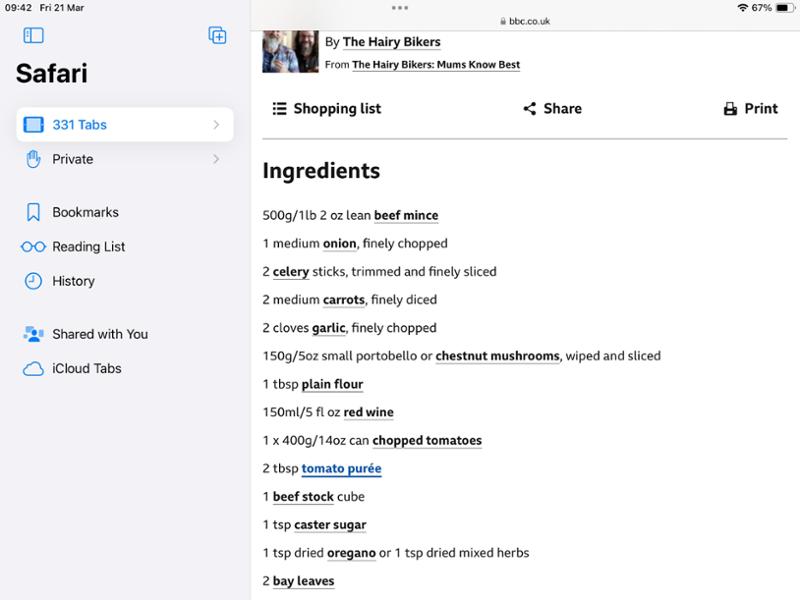
Task: Click the Print printer icon
Action: coord(730,109)
